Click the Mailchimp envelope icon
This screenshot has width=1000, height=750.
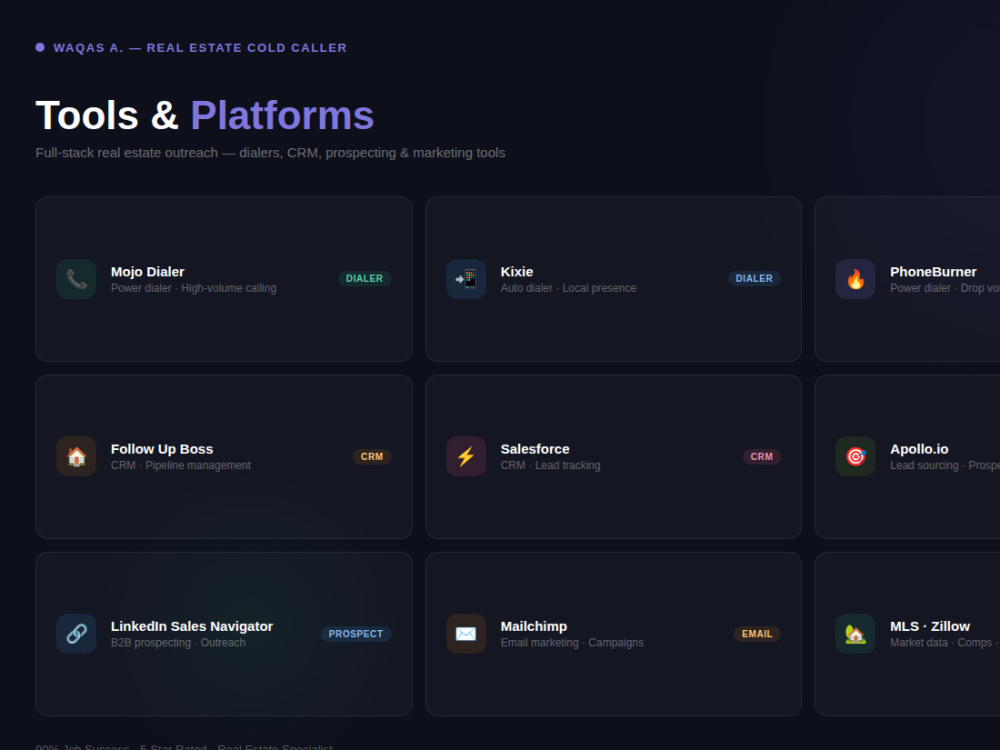[466, 634]
